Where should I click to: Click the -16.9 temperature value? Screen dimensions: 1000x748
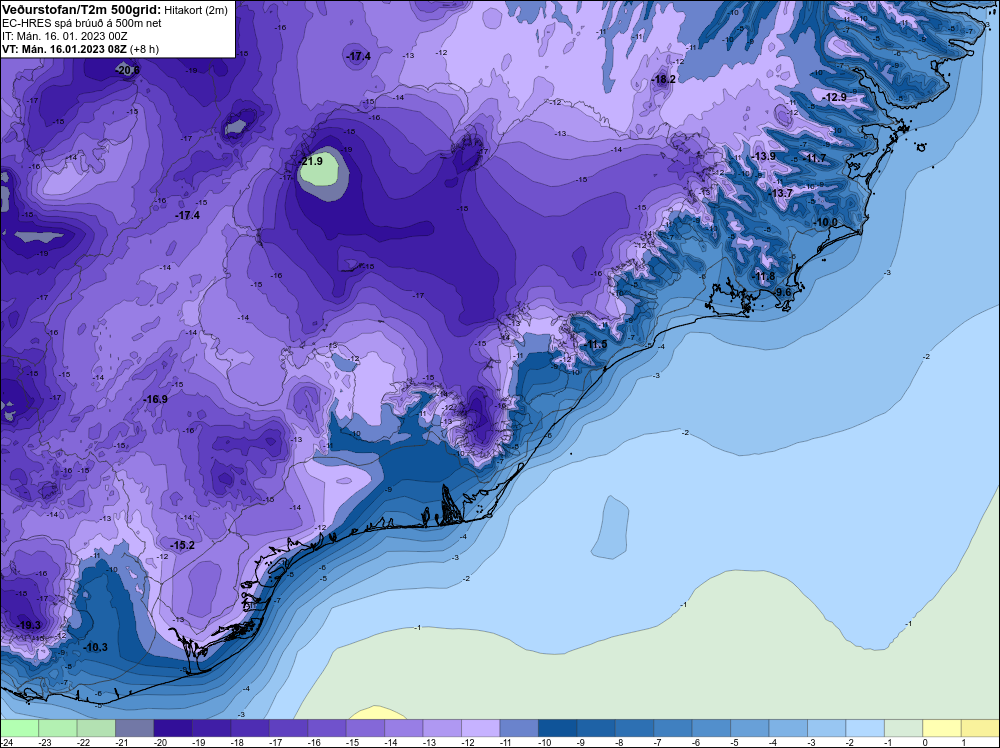coord(156,399)
